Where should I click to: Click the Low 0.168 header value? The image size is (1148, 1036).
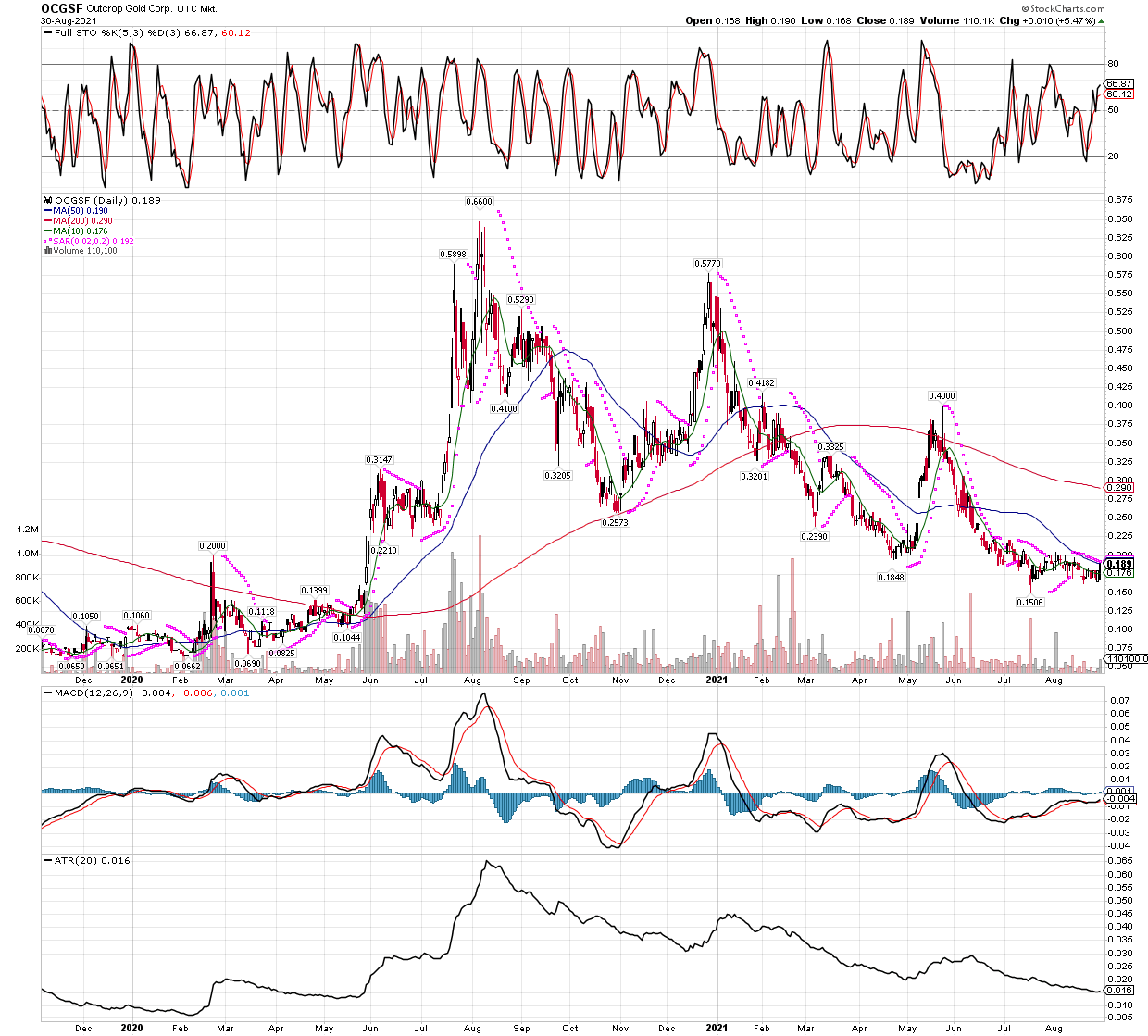coord(827,20)
